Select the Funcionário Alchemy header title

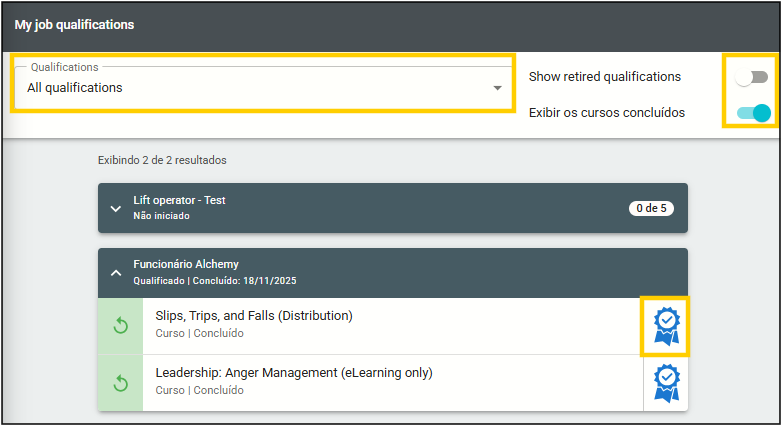point(186,264)
